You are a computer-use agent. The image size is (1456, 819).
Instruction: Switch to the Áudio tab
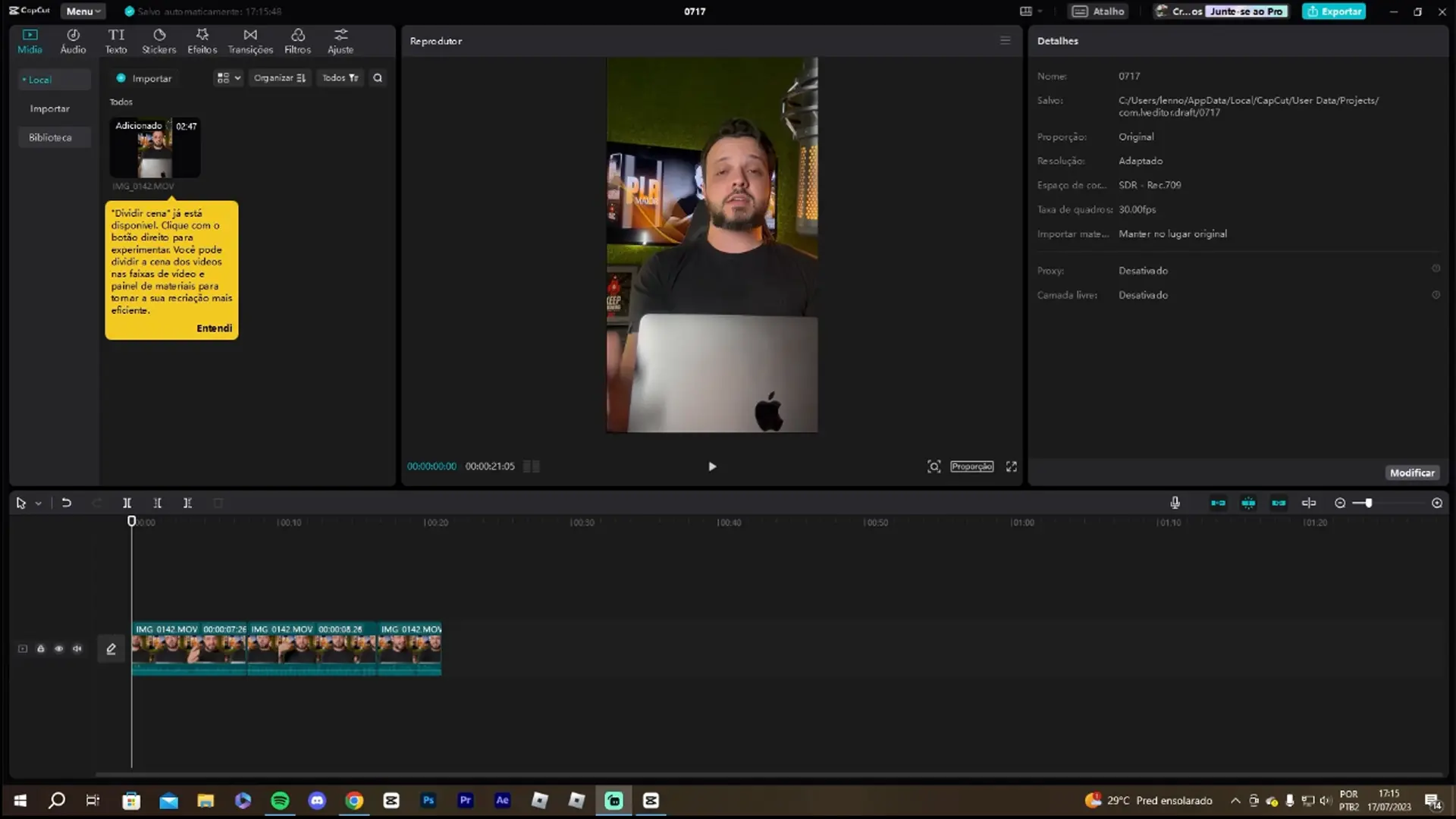coord(73,41)
